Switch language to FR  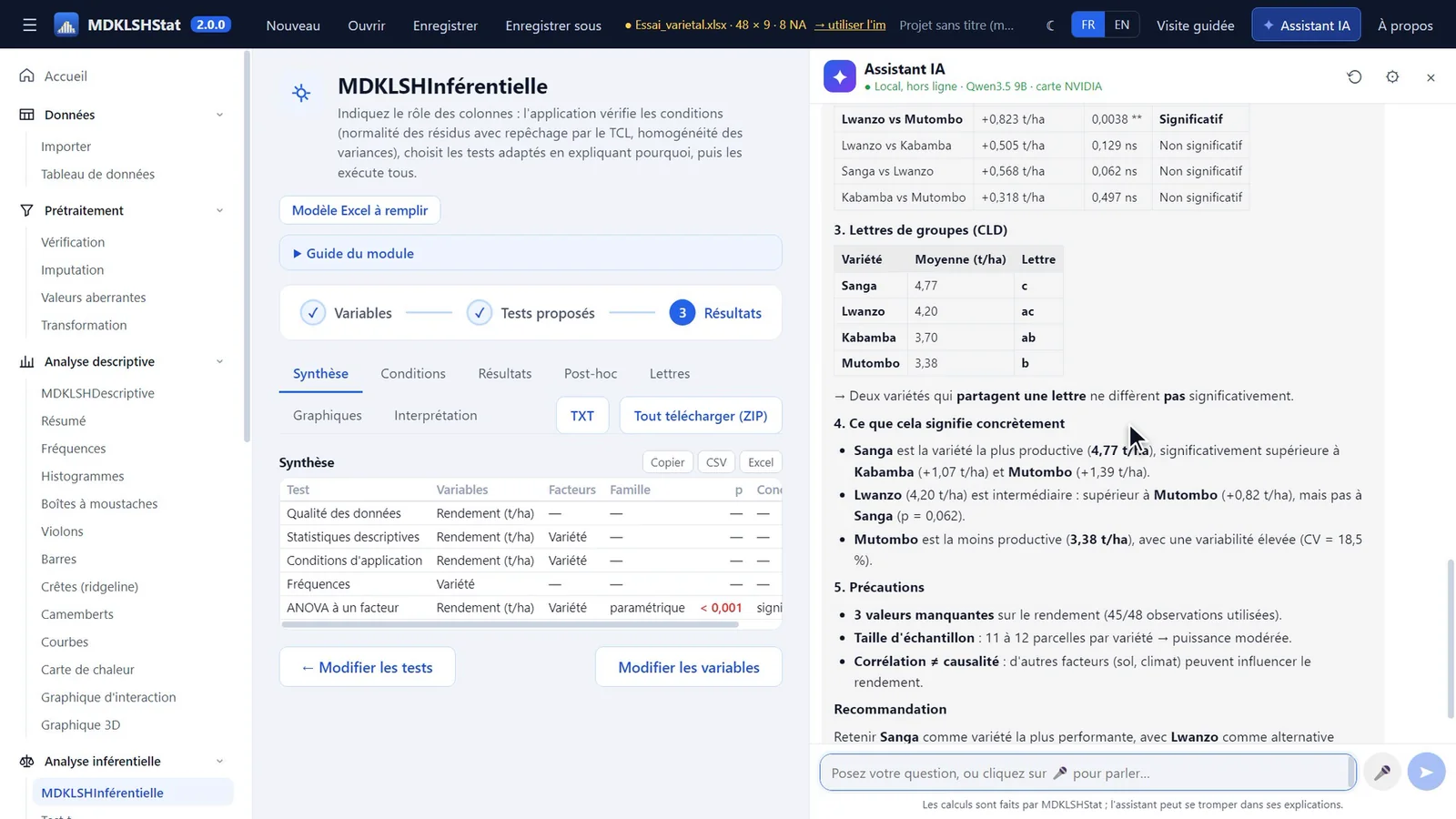(x=1088, y=25)
